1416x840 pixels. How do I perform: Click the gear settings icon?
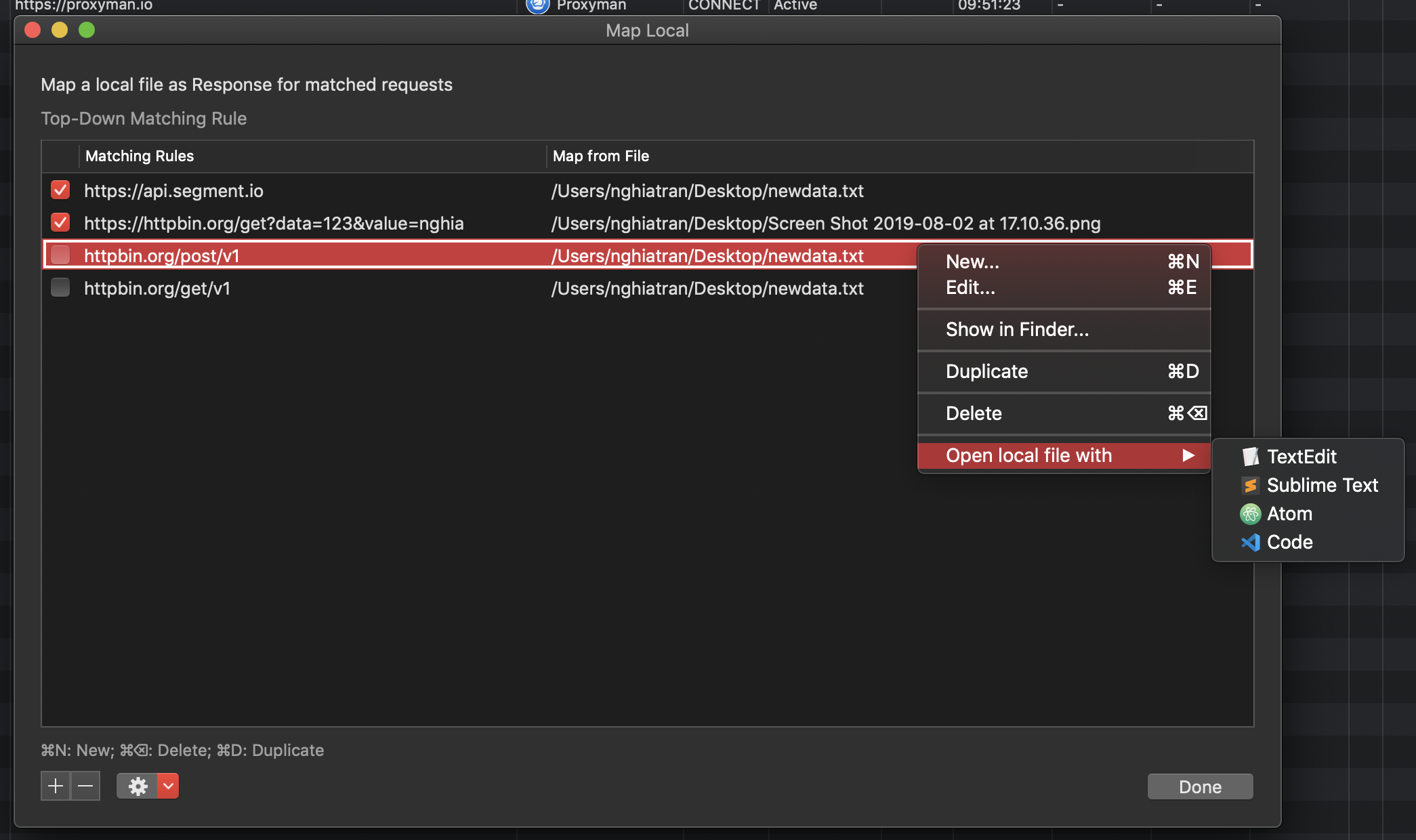click(138, 786)
